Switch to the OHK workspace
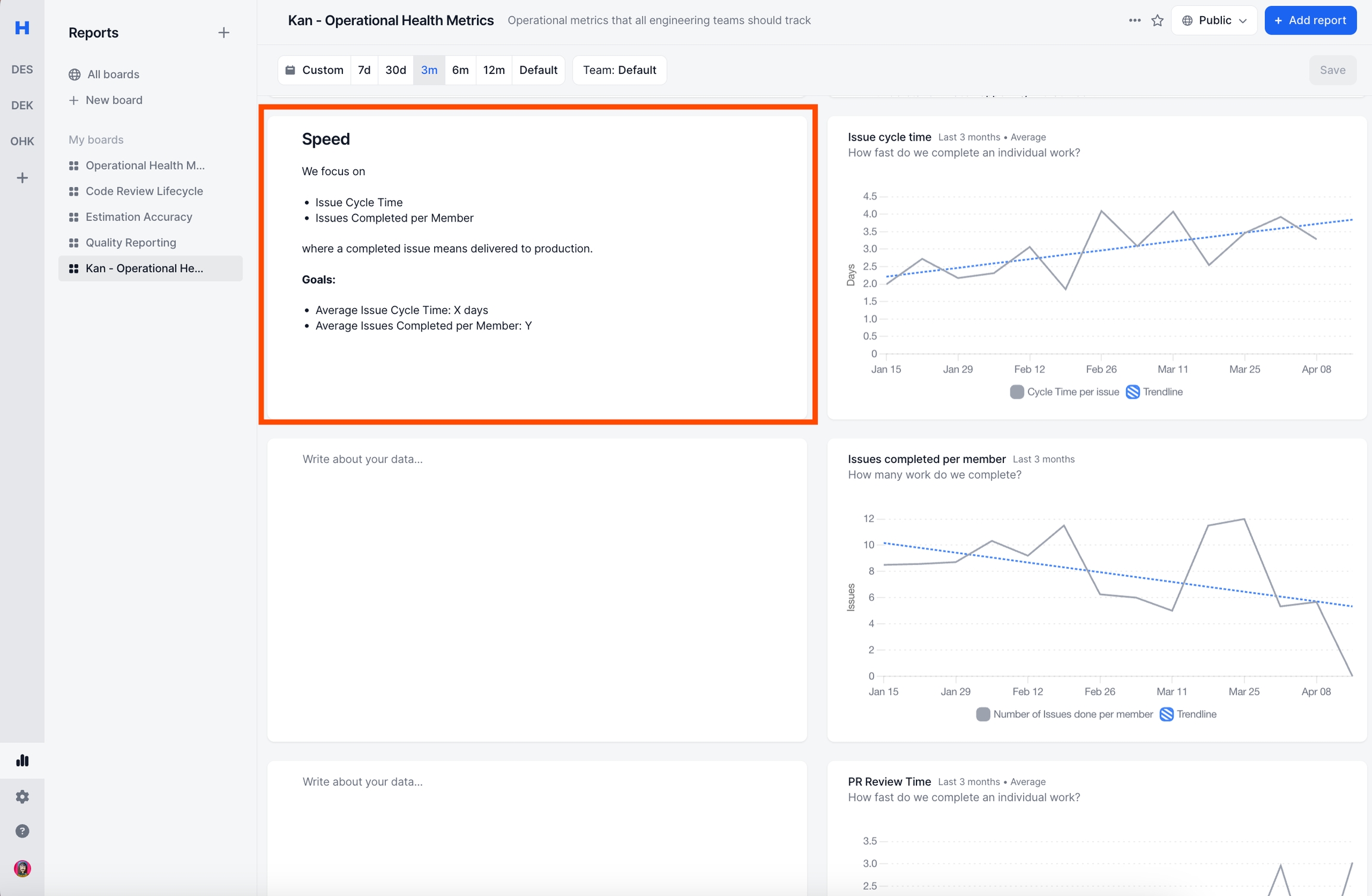This screenshot has width=1372, height=896. pyautogui.click(x=22, y=141)
